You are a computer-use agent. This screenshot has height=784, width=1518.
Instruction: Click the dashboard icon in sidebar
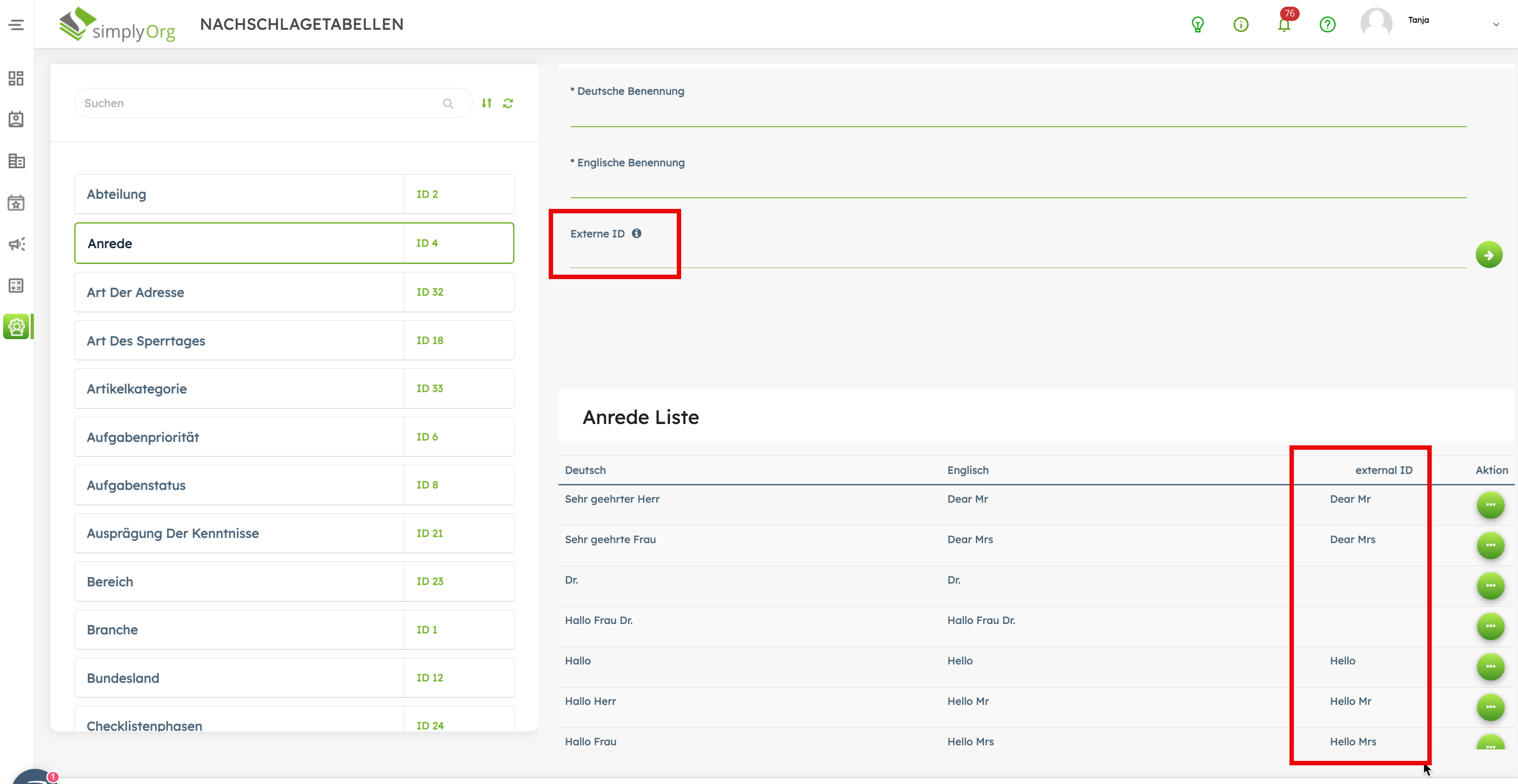pyautogui.click(x=16, y=78)
